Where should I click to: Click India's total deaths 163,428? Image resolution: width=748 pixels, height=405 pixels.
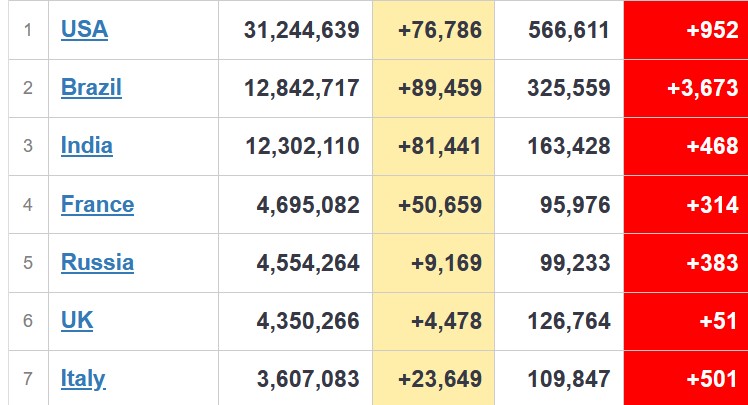point(569,146)
